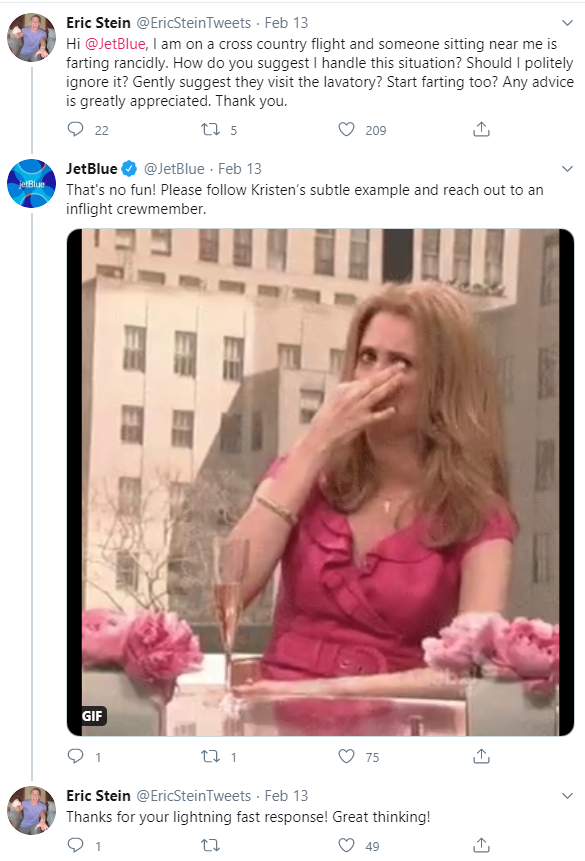Reply to JetBlue's tweet
This screenshot has width=585, height=861.
tap(75, 757)
